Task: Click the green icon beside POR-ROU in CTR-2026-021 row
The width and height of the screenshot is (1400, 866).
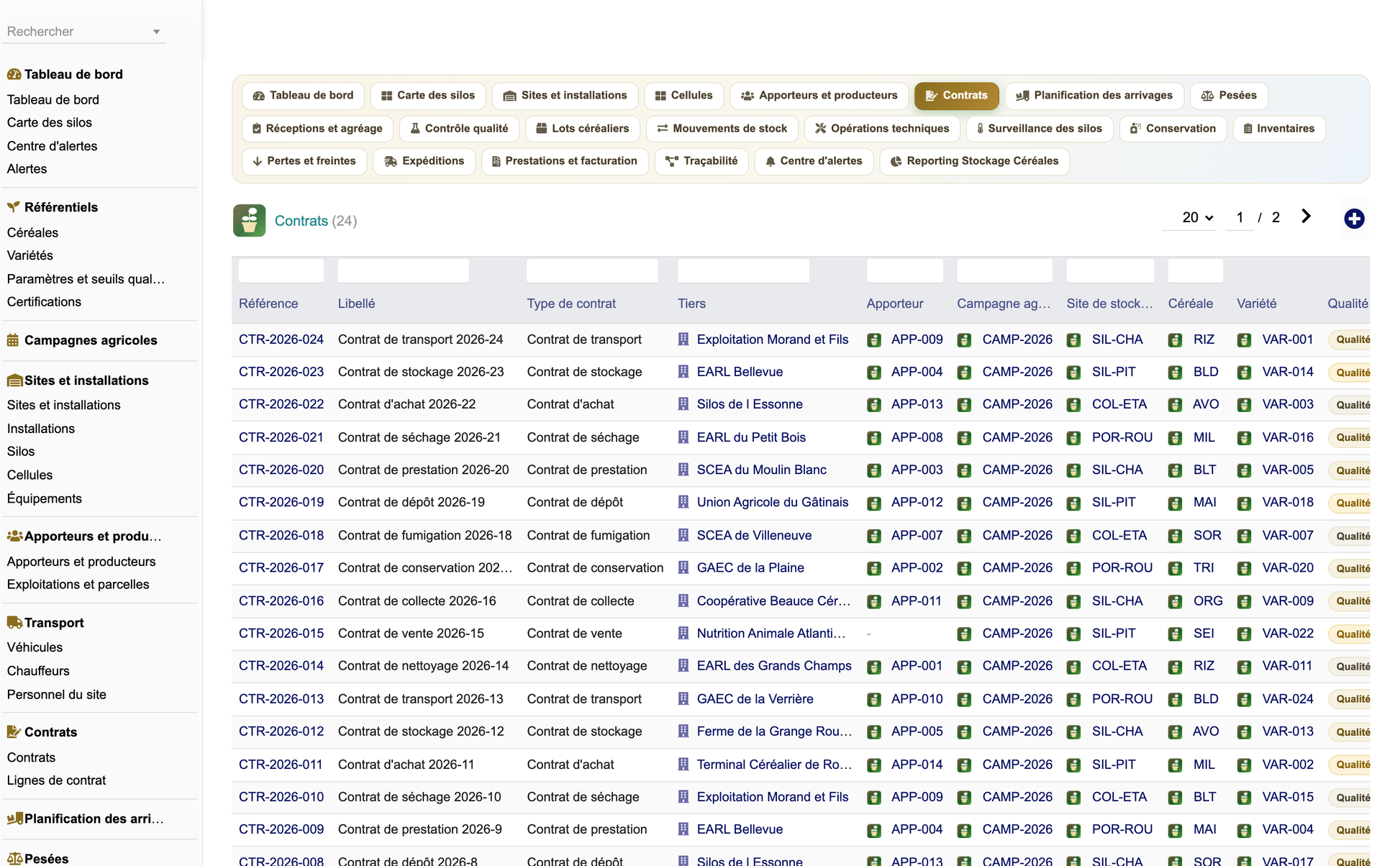Action: 1073,438
